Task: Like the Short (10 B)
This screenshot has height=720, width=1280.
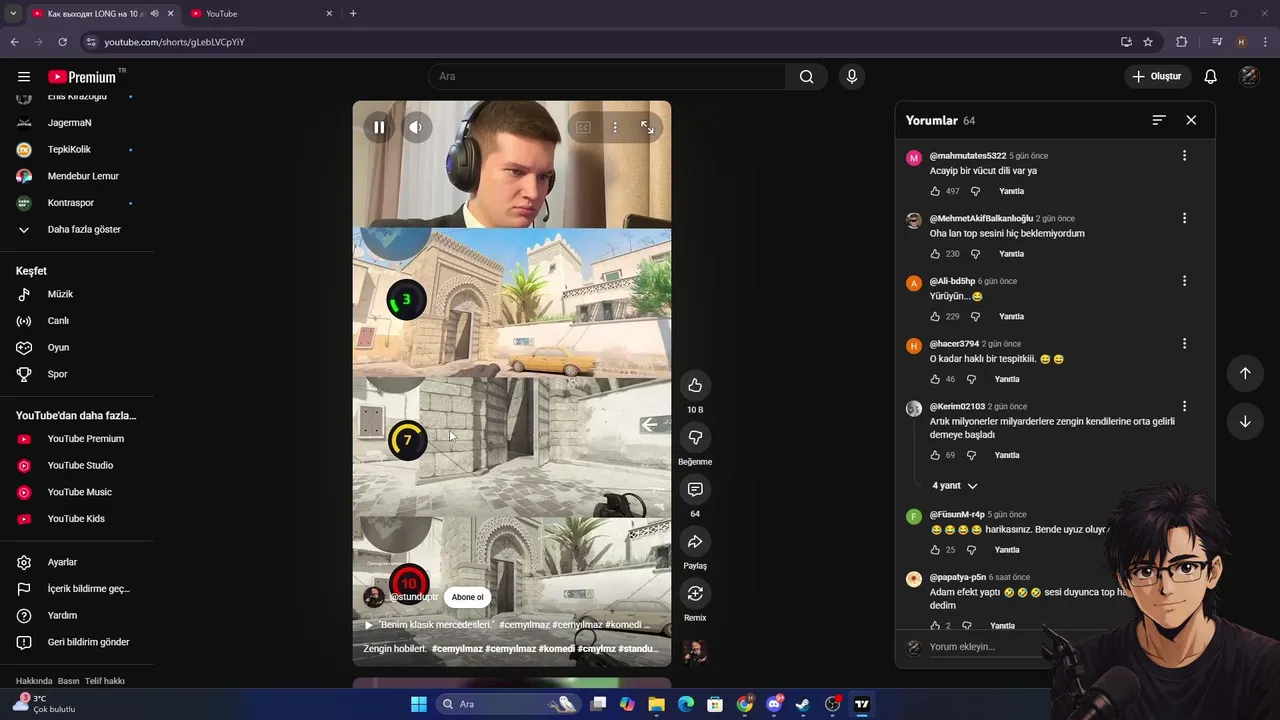Action: (x=695, y=385)
